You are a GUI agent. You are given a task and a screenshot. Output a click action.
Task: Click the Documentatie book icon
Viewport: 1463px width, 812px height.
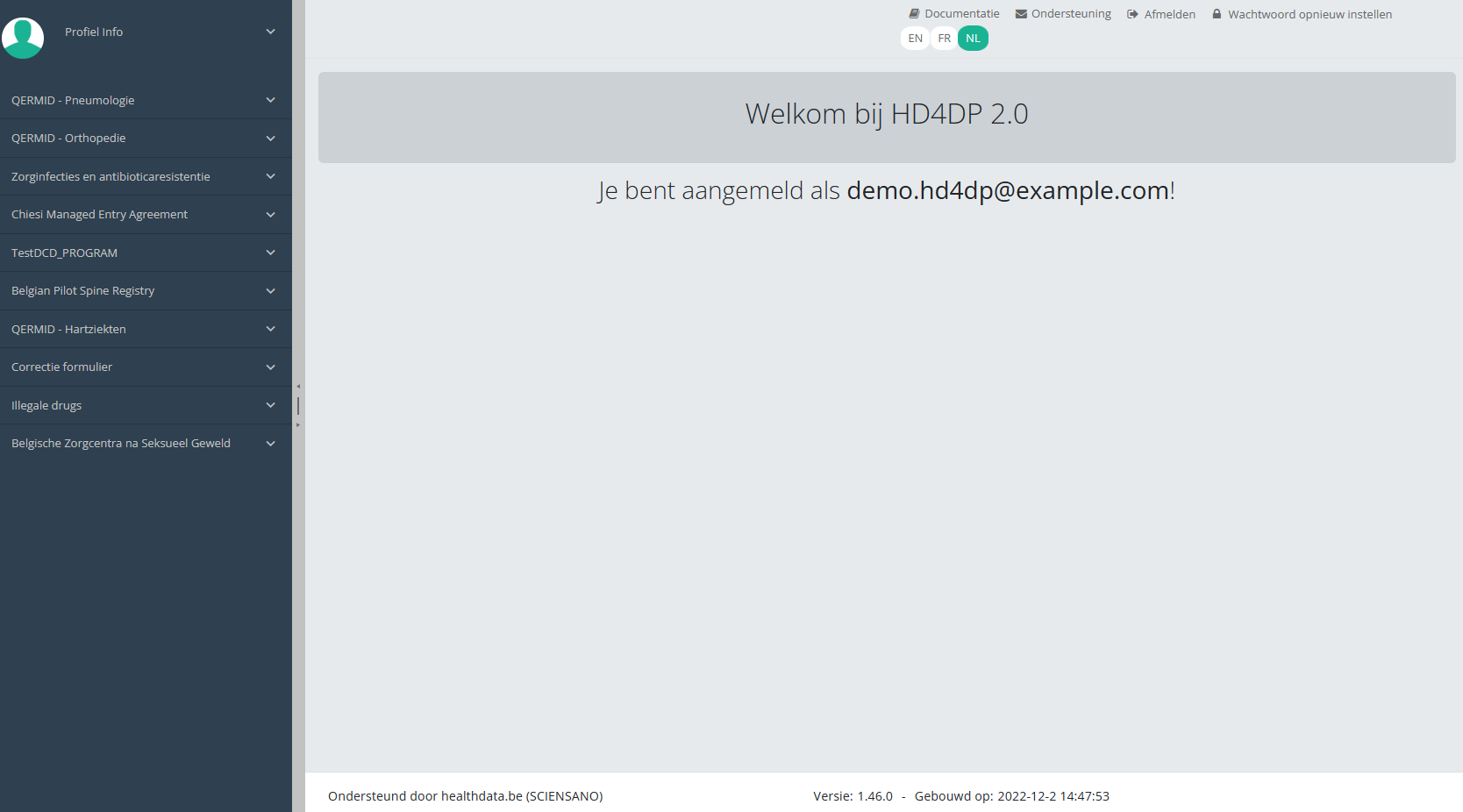(914, 14)
